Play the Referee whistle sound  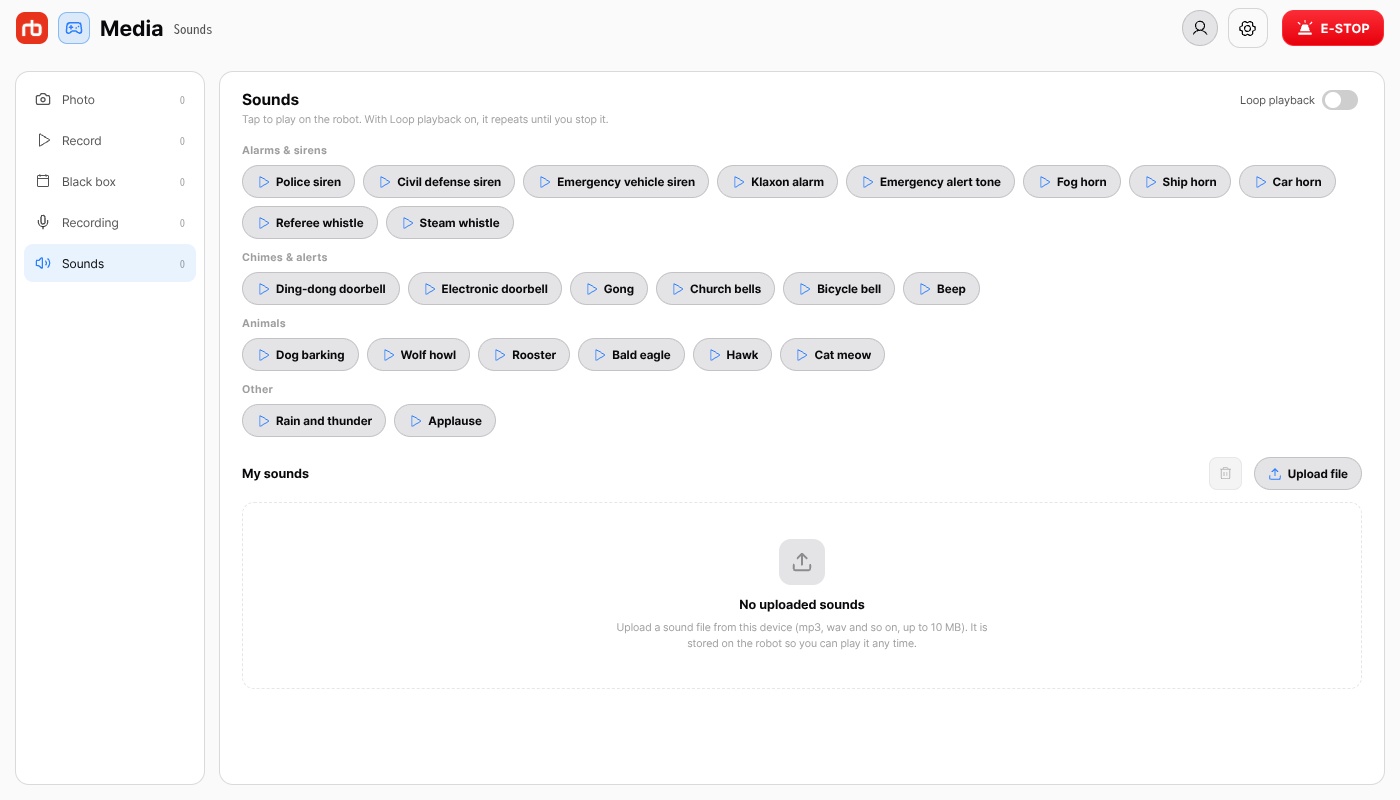(310, 223)
